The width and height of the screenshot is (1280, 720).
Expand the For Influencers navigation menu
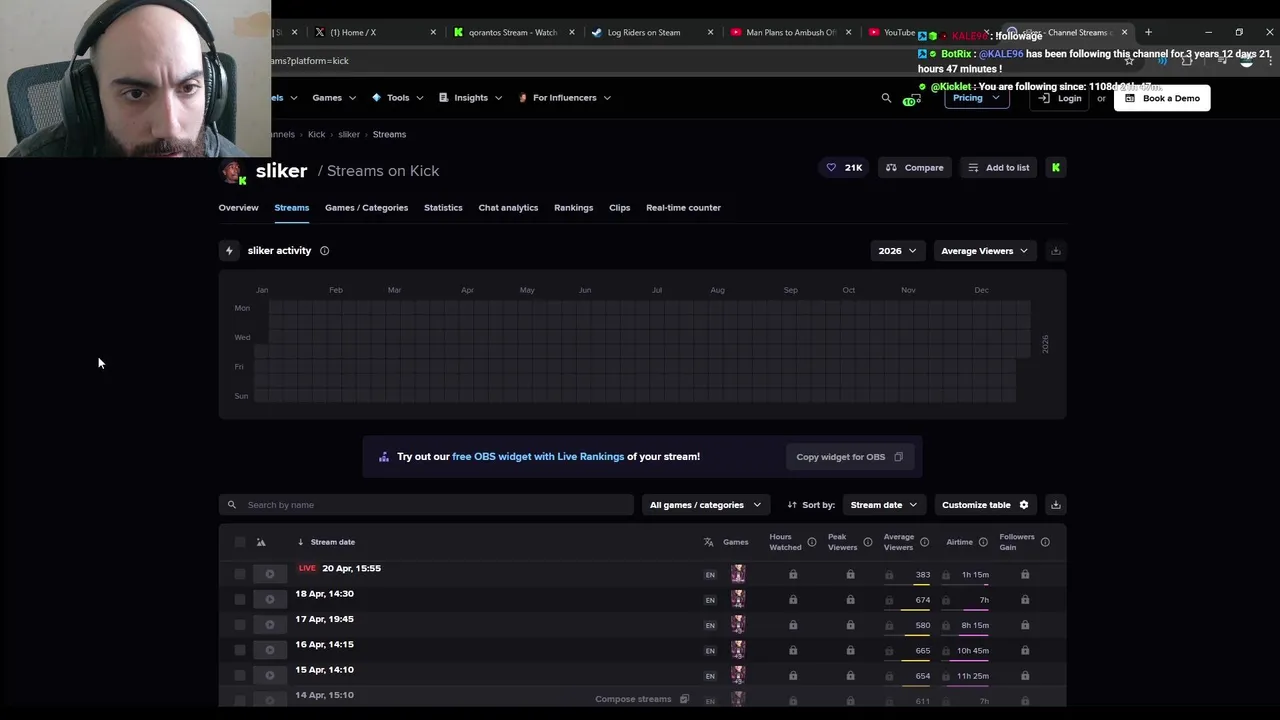[x=565, y=98]
